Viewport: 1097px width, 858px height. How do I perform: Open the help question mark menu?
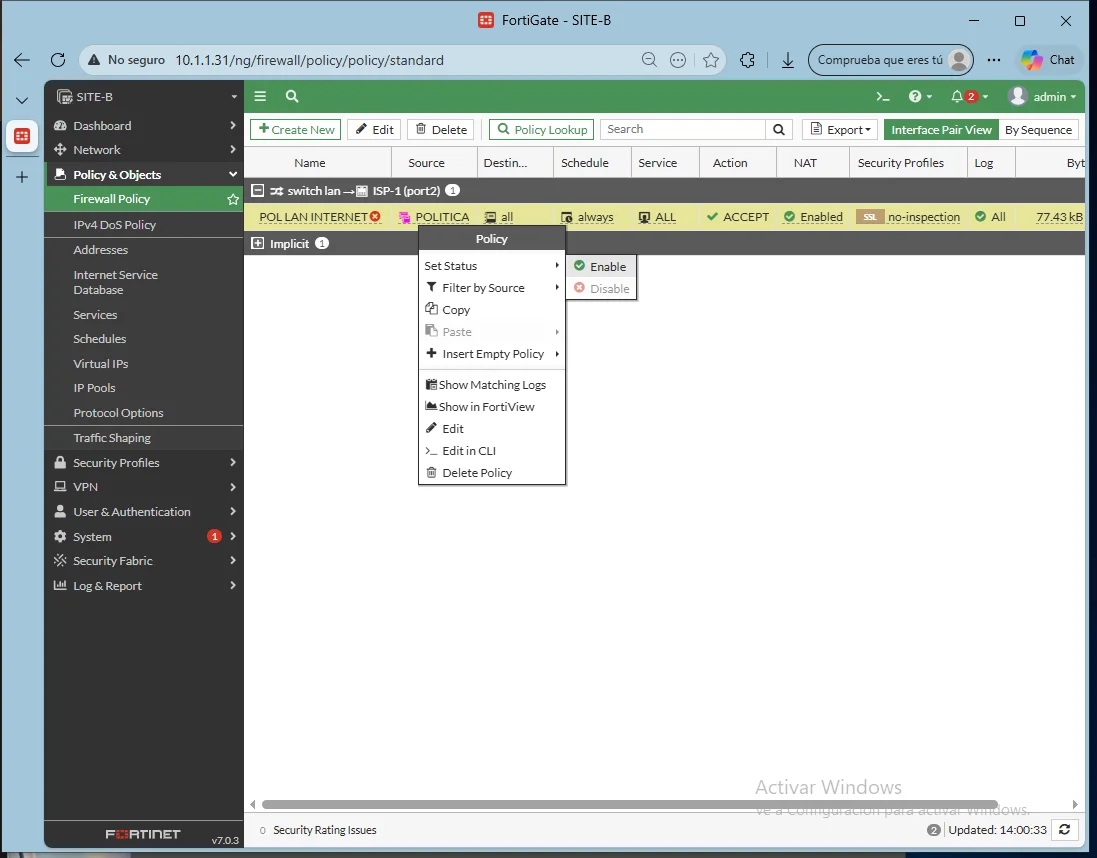click(x=919, y=97)
